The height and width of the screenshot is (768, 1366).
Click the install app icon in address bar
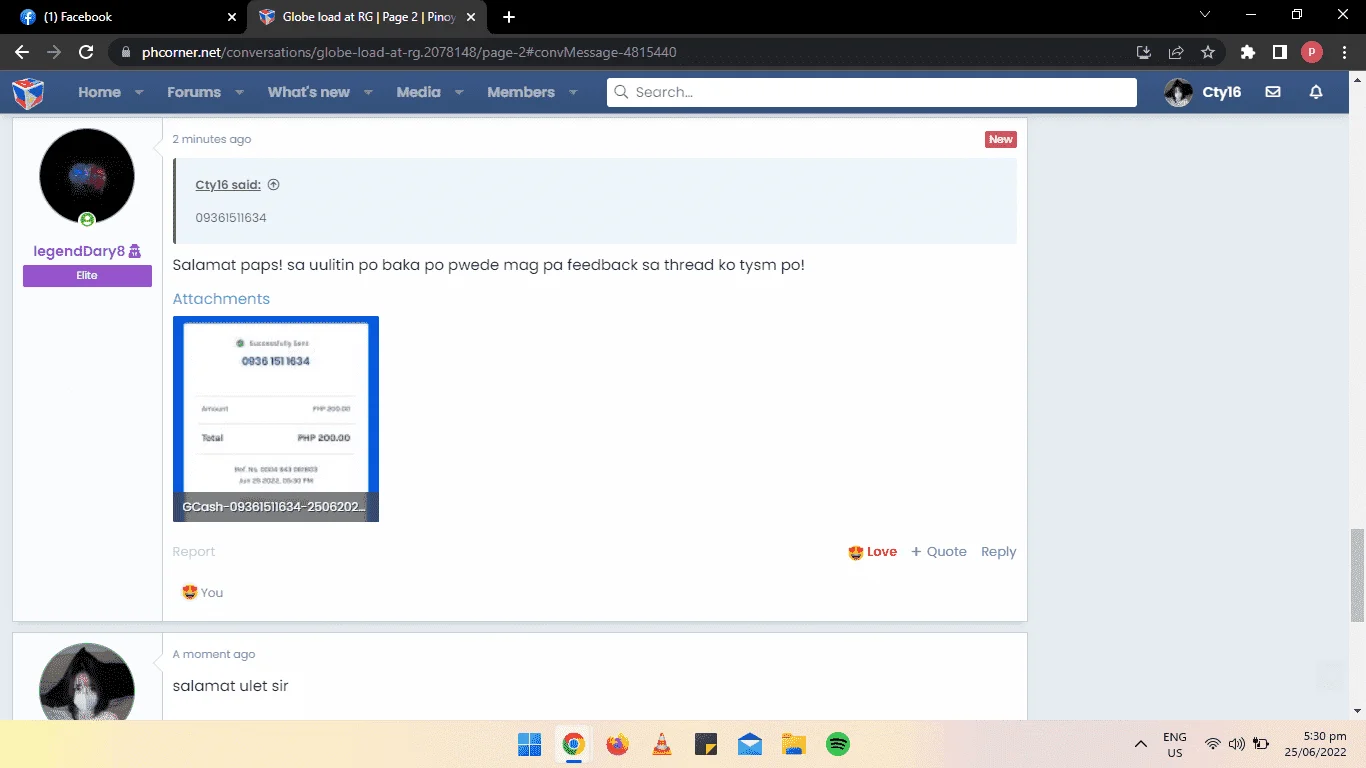1144,52
